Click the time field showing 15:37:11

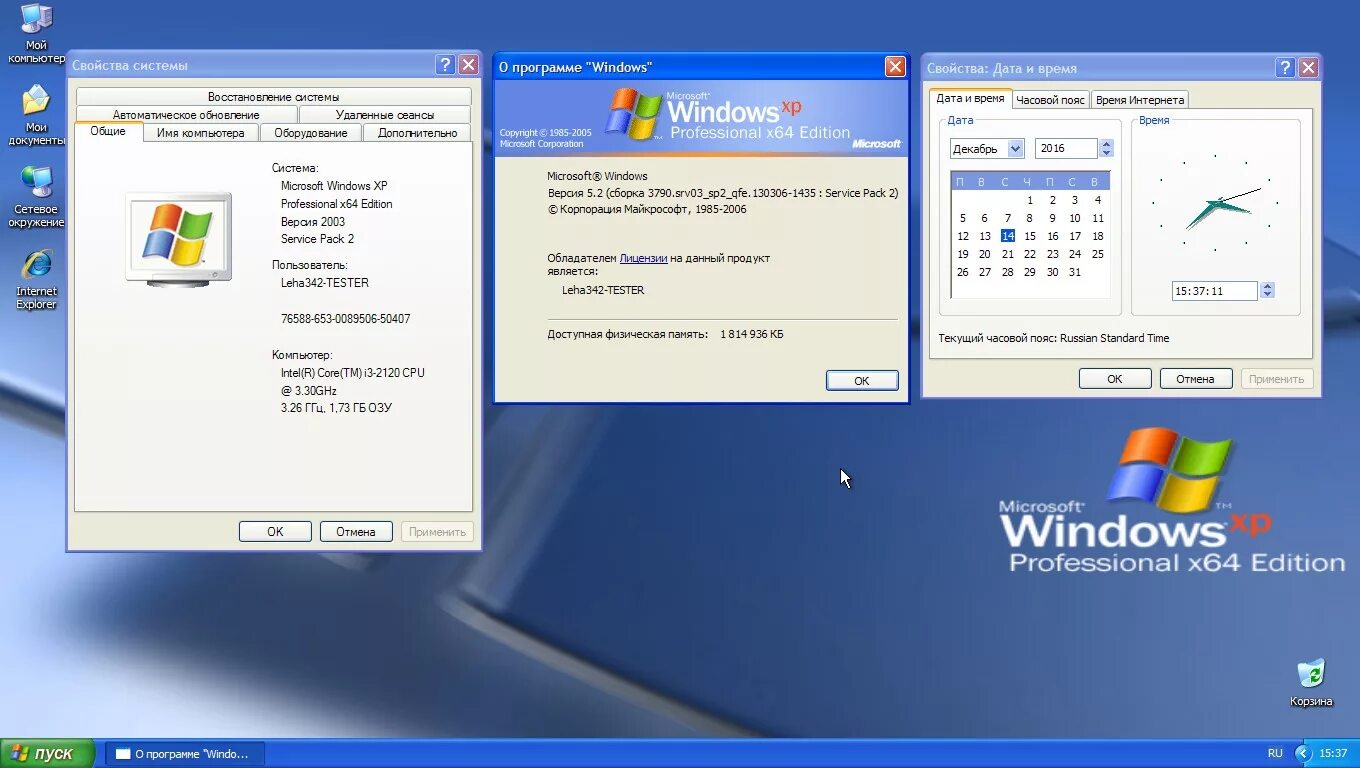(x=1214, y=291)
